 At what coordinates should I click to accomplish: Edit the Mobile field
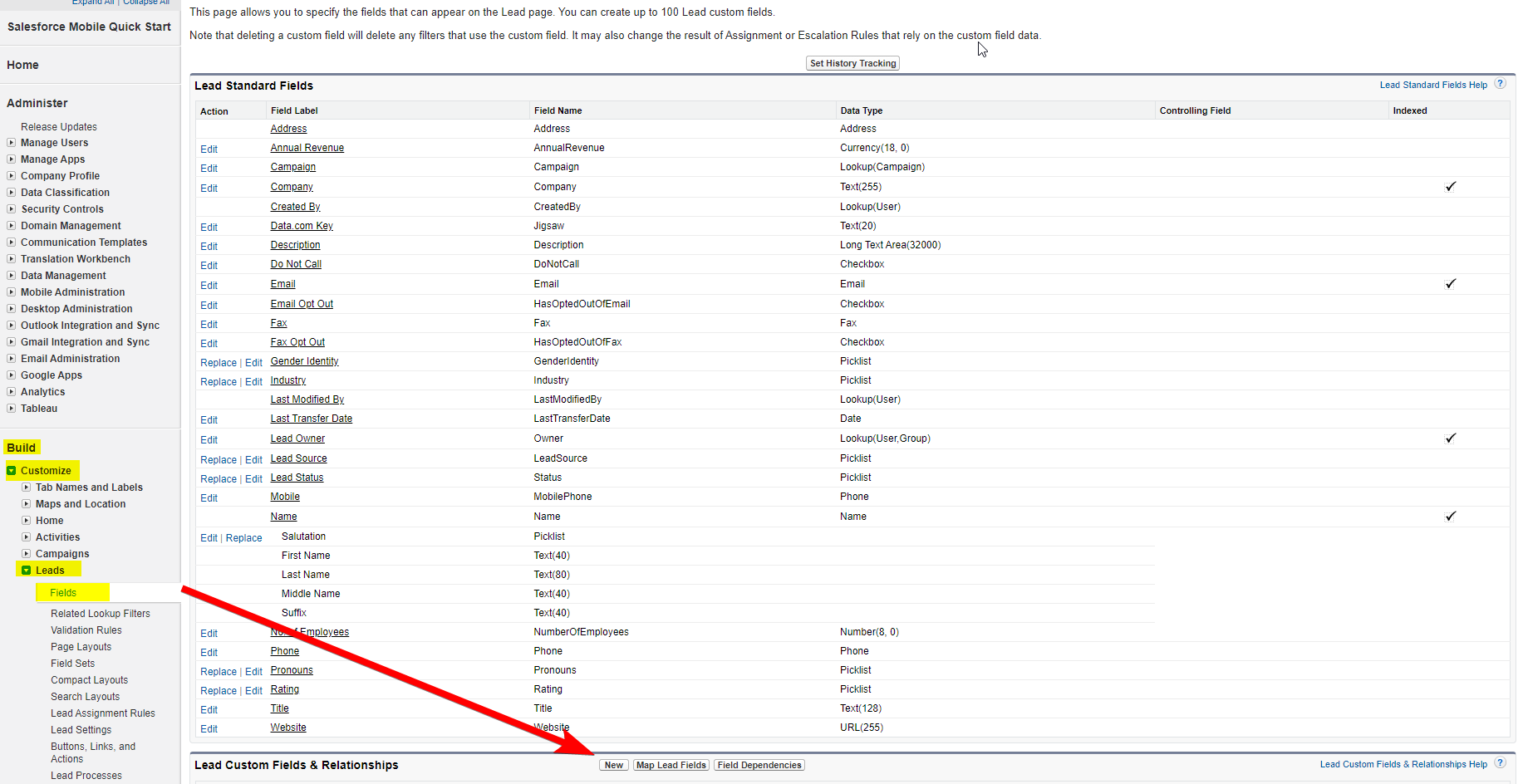209,498
